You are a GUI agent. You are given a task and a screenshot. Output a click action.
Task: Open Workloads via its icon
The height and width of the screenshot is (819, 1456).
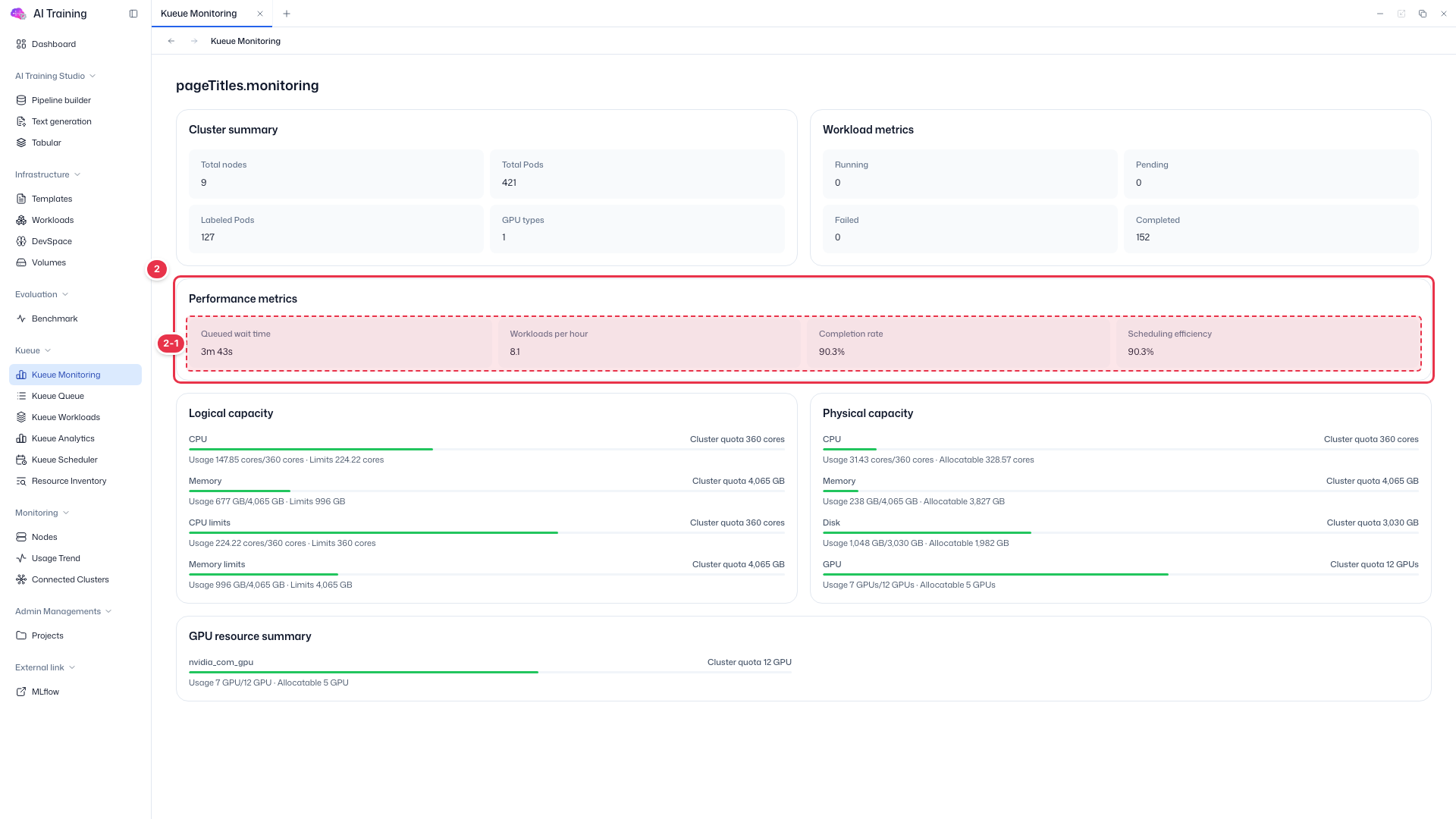[21, 220]
